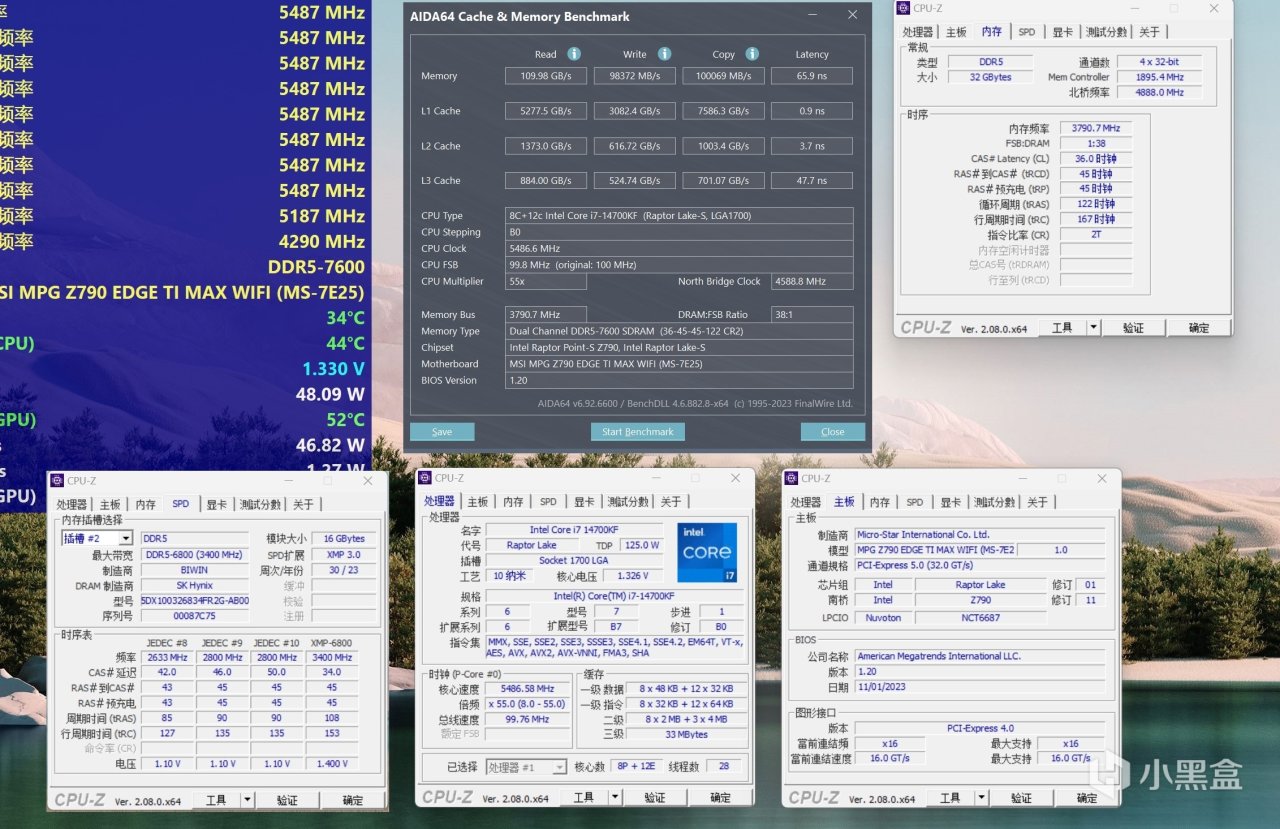The image size is (1280, 829).
Task: Click 内存频率 value 3790.7 MHz in CPU-Z
Action: [x=1097, y=128]
